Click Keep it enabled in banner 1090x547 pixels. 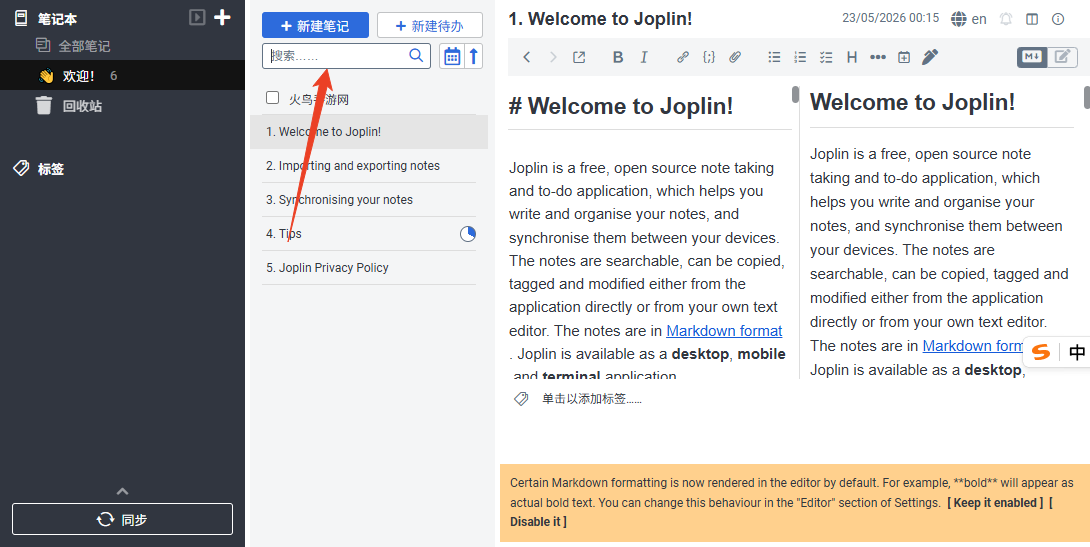click(995, 503)
